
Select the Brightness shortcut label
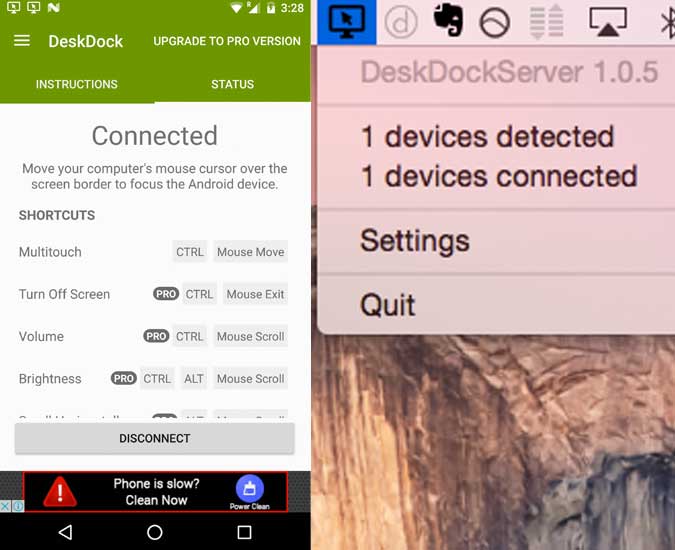pyautogui.click(x=50, y=379)
